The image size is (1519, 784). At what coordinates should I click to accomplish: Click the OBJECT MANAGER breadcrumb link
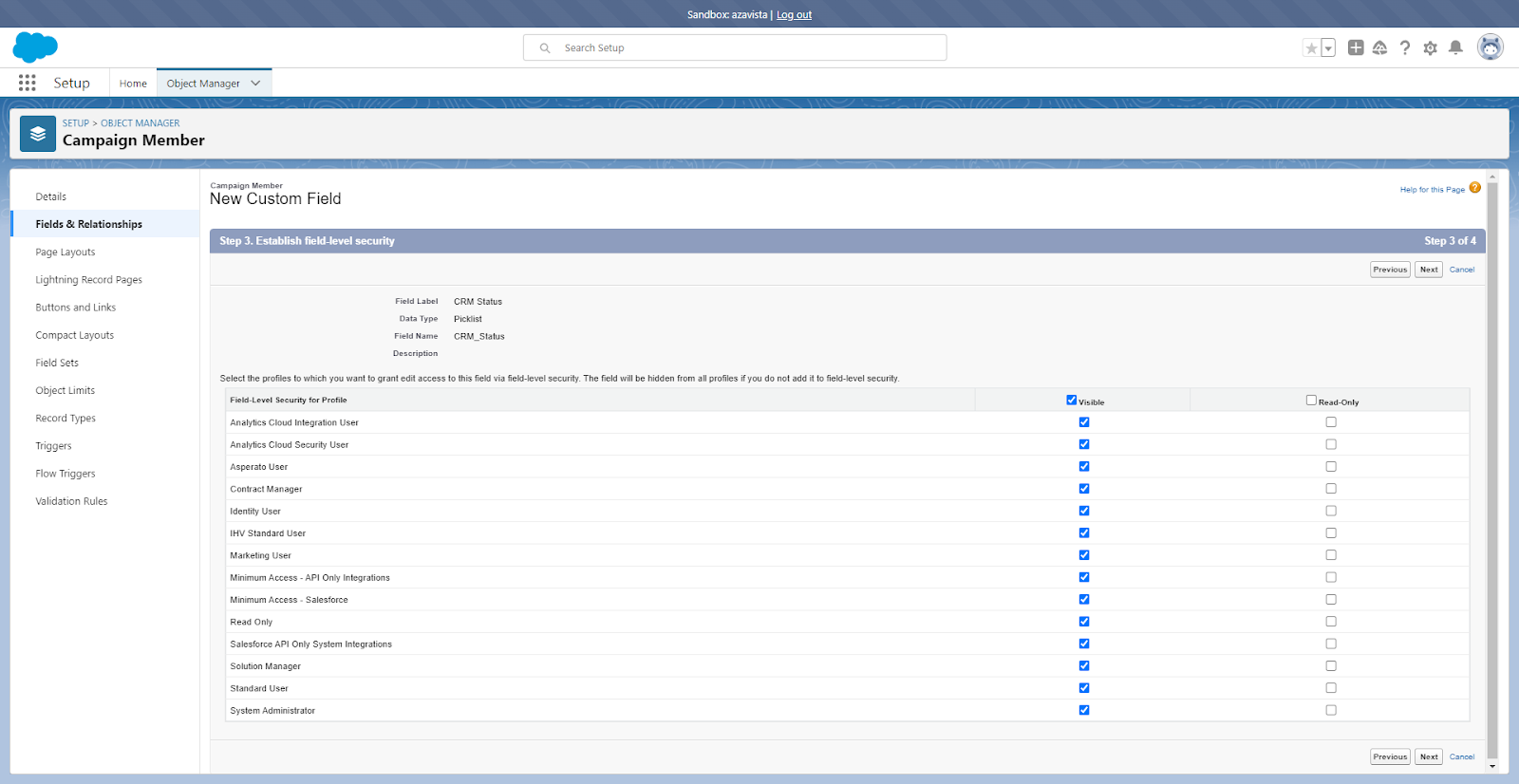pyautogui.click(x=141, y=123)
